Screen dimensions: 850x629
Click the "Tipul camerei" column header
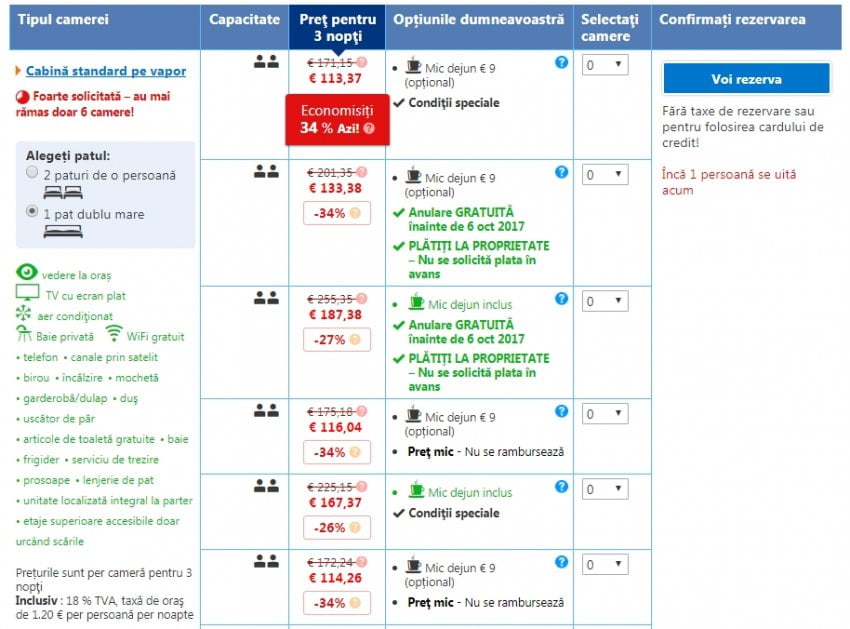point(62,19)
